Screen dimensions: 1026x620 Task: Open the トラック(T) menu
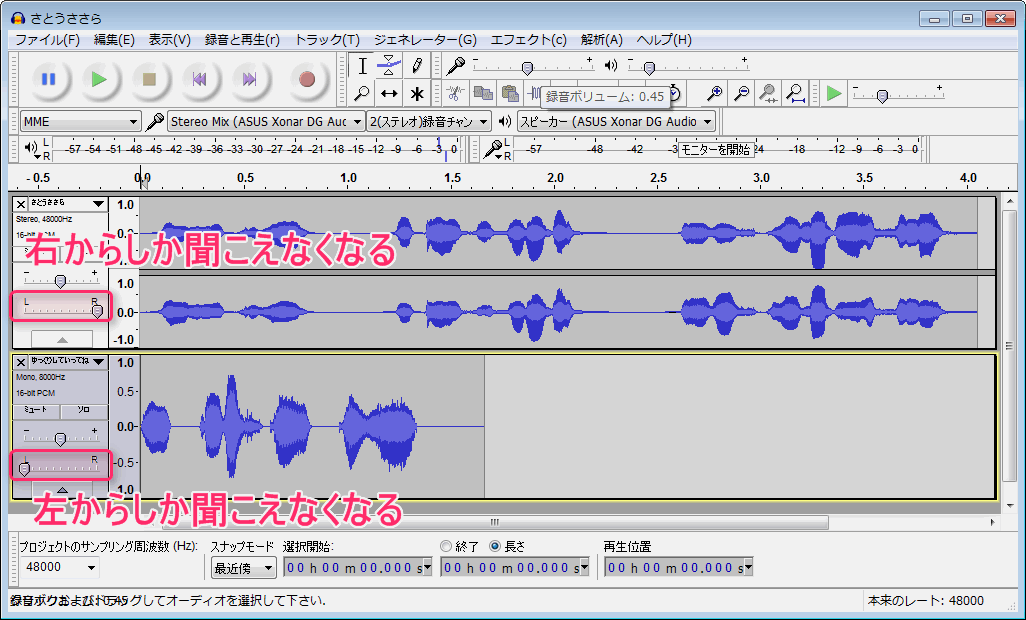327,40
